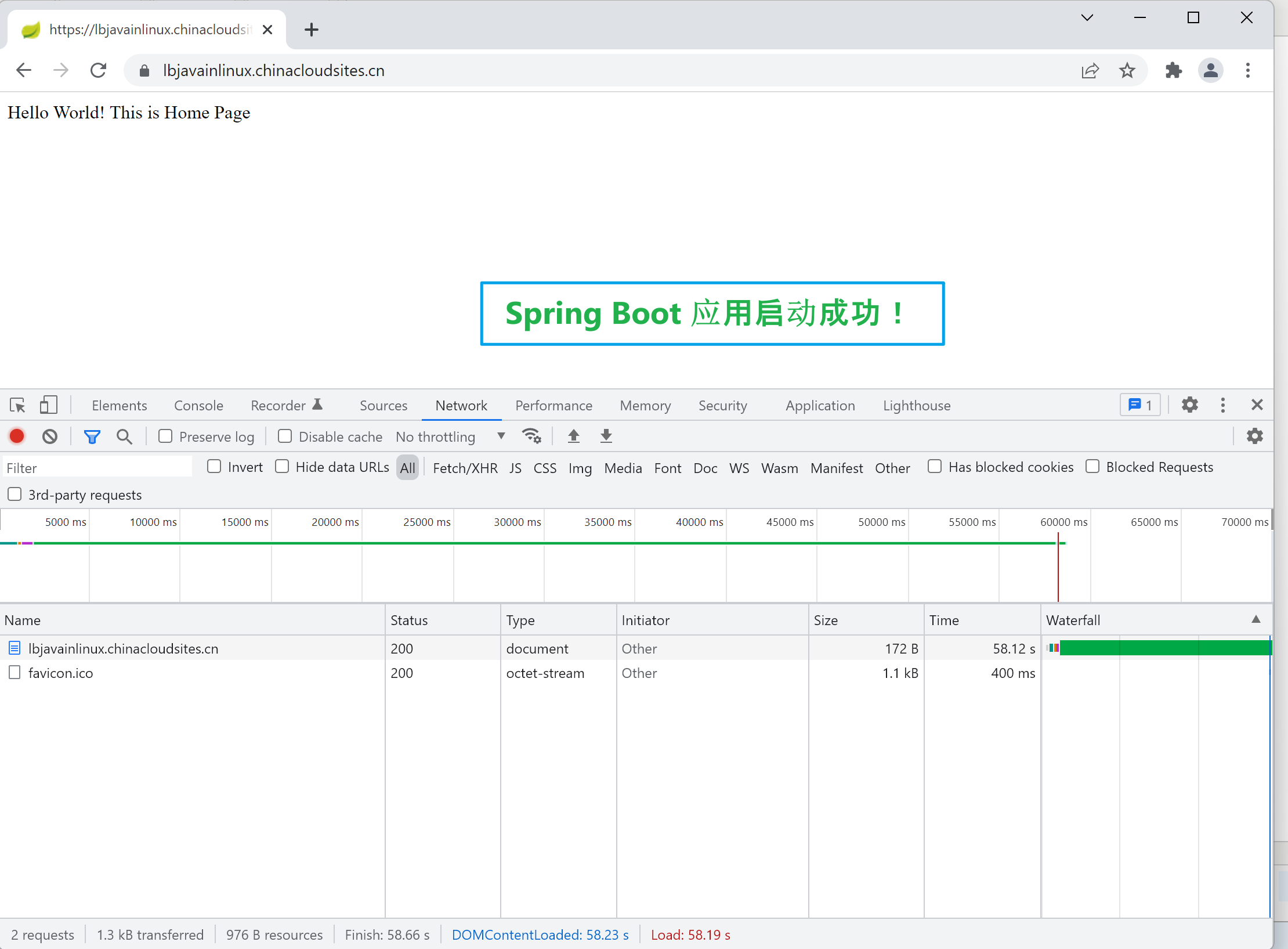Image resolution: width=1288 pixels, height=949 pixels.
Task: Open network conditions wifi icon
Action: pyautogui.click(x=531, y=436)
